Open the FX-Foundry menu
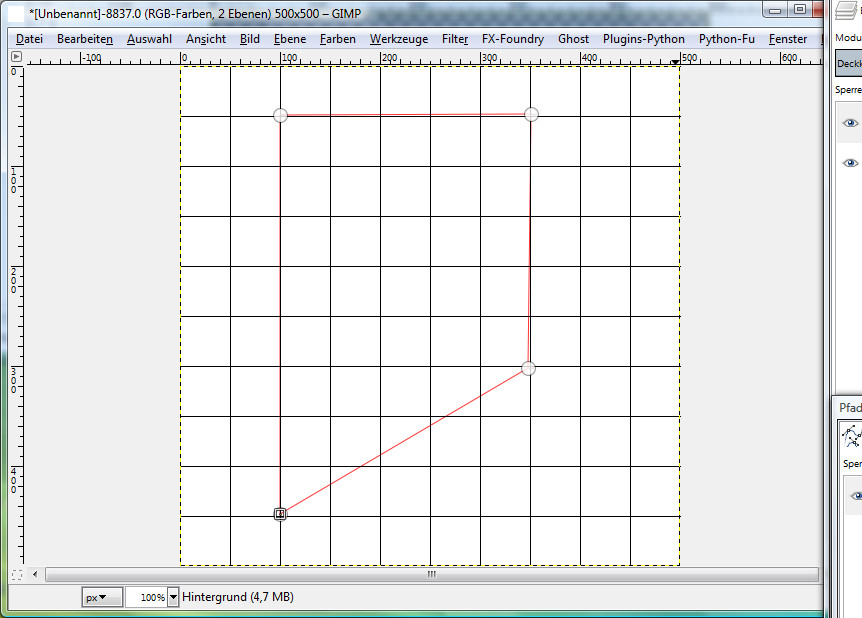 tap(512, 39)
